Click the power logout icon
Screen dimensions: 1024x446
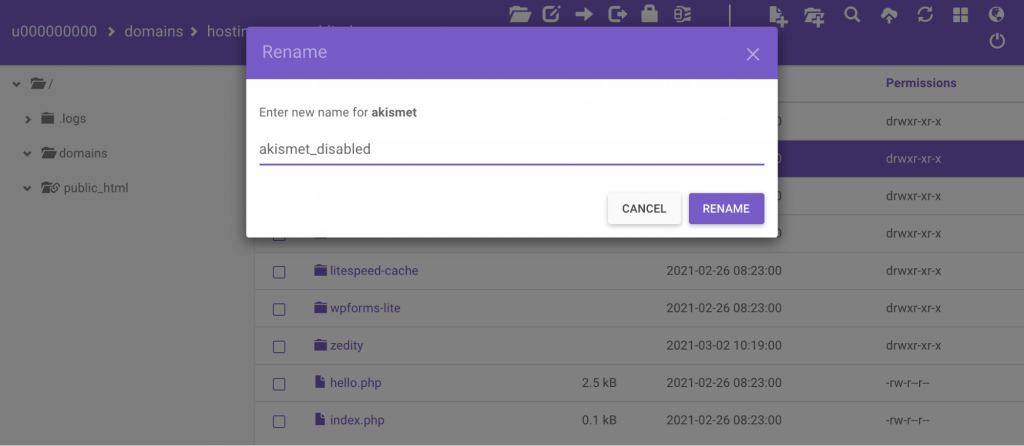pos(996,41)
